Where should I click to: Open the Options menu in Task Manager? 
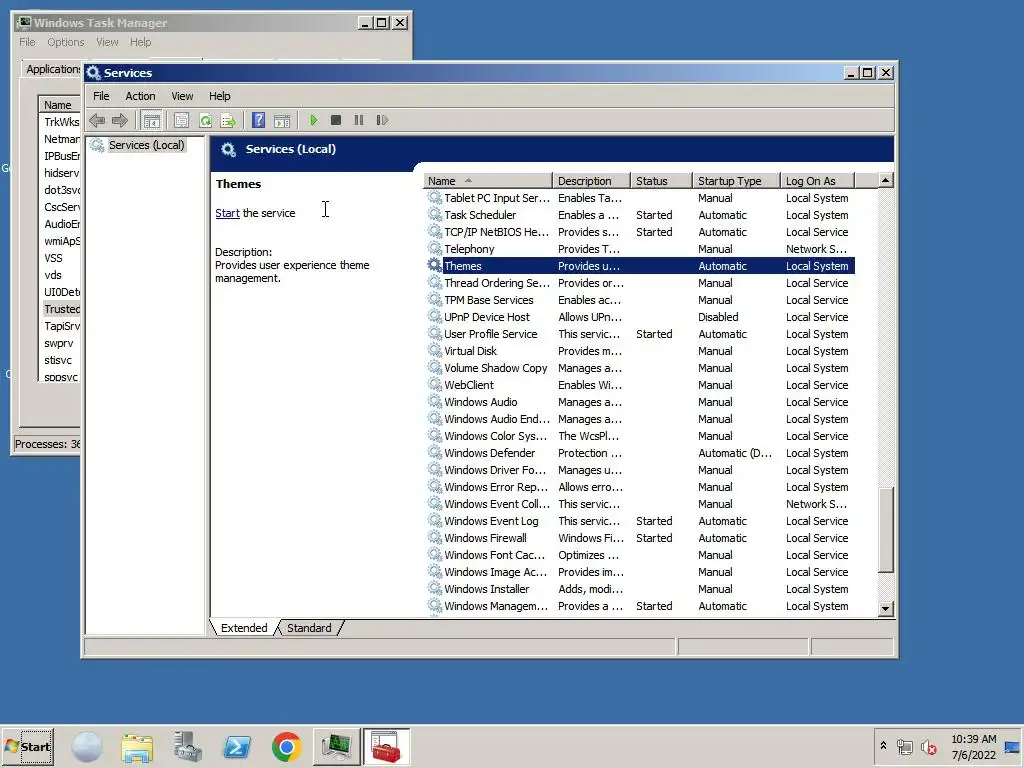coord(65,42)
